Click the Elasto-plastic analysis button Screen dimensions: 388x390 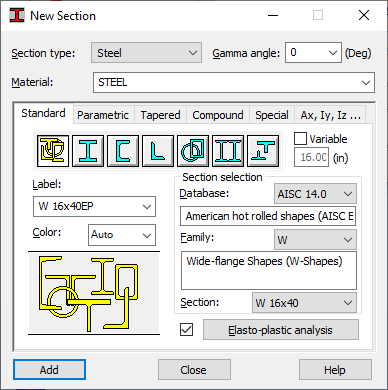281,330
